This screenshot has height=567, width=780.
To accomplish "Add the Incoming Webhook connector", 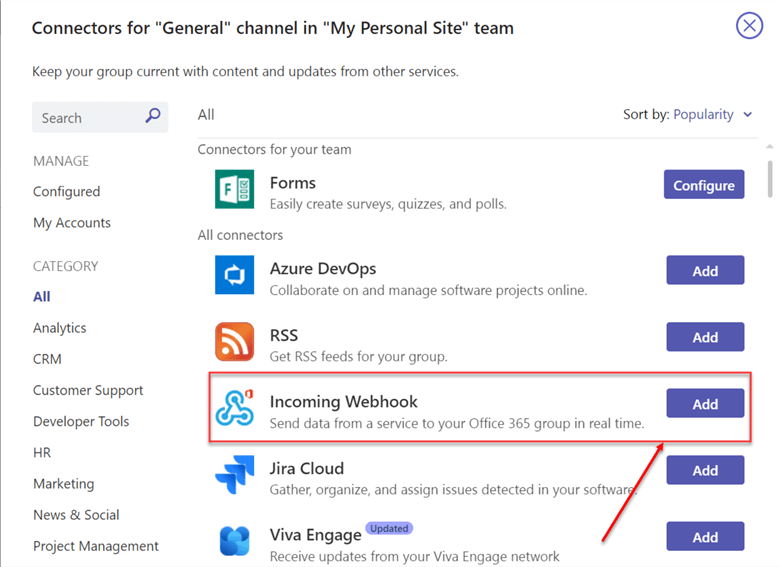I will click(705, 404).
